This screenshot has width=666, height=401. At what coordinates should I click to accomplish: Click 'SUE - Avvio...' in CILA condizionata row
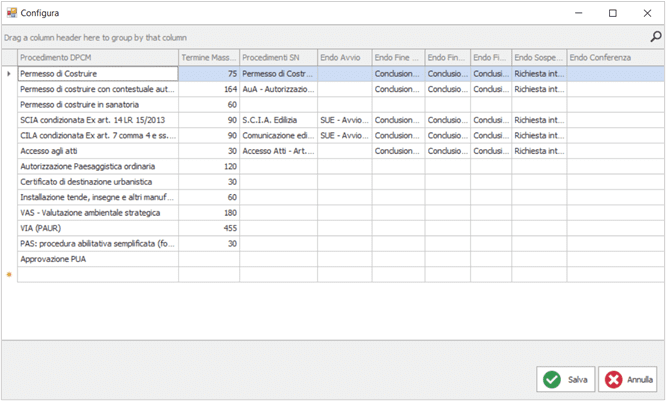point(345,136)
